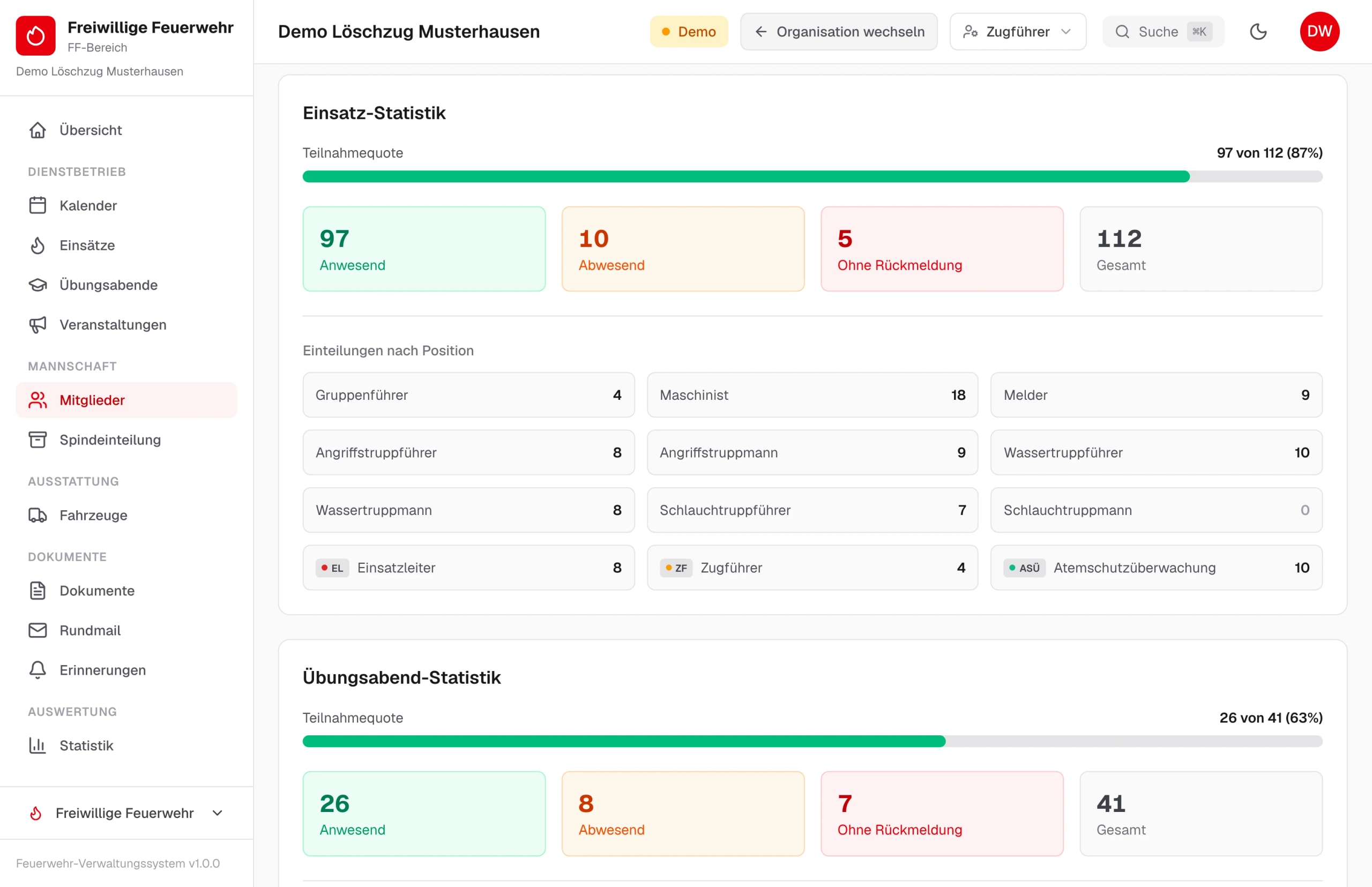Click the red flame app logo
The image size is (1372, 887).
[36, 36]
